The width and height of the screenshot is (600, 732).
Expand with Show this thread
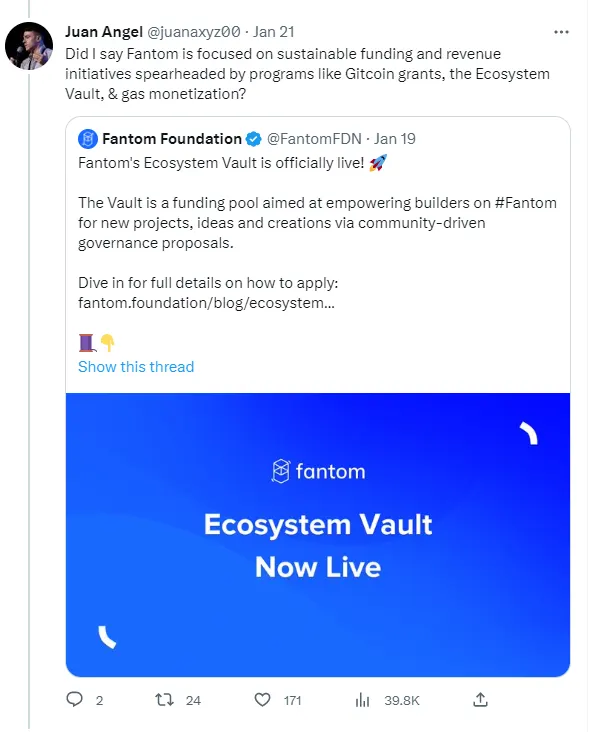(136, 367)
